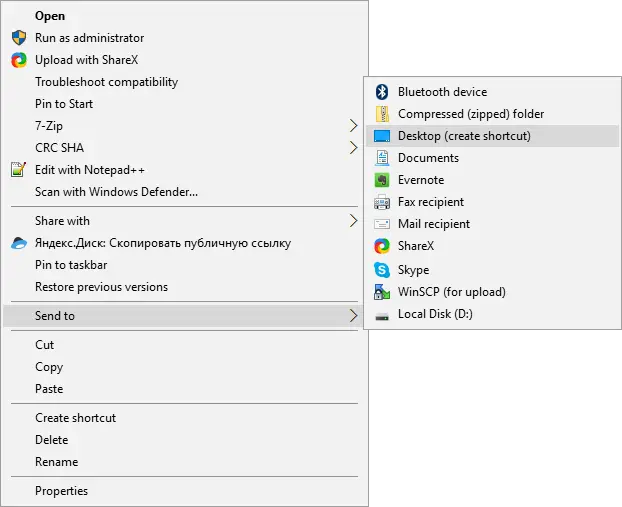
Task: Click the ShareX icon beside Upload with ShareX
Action: click(19, 60)
